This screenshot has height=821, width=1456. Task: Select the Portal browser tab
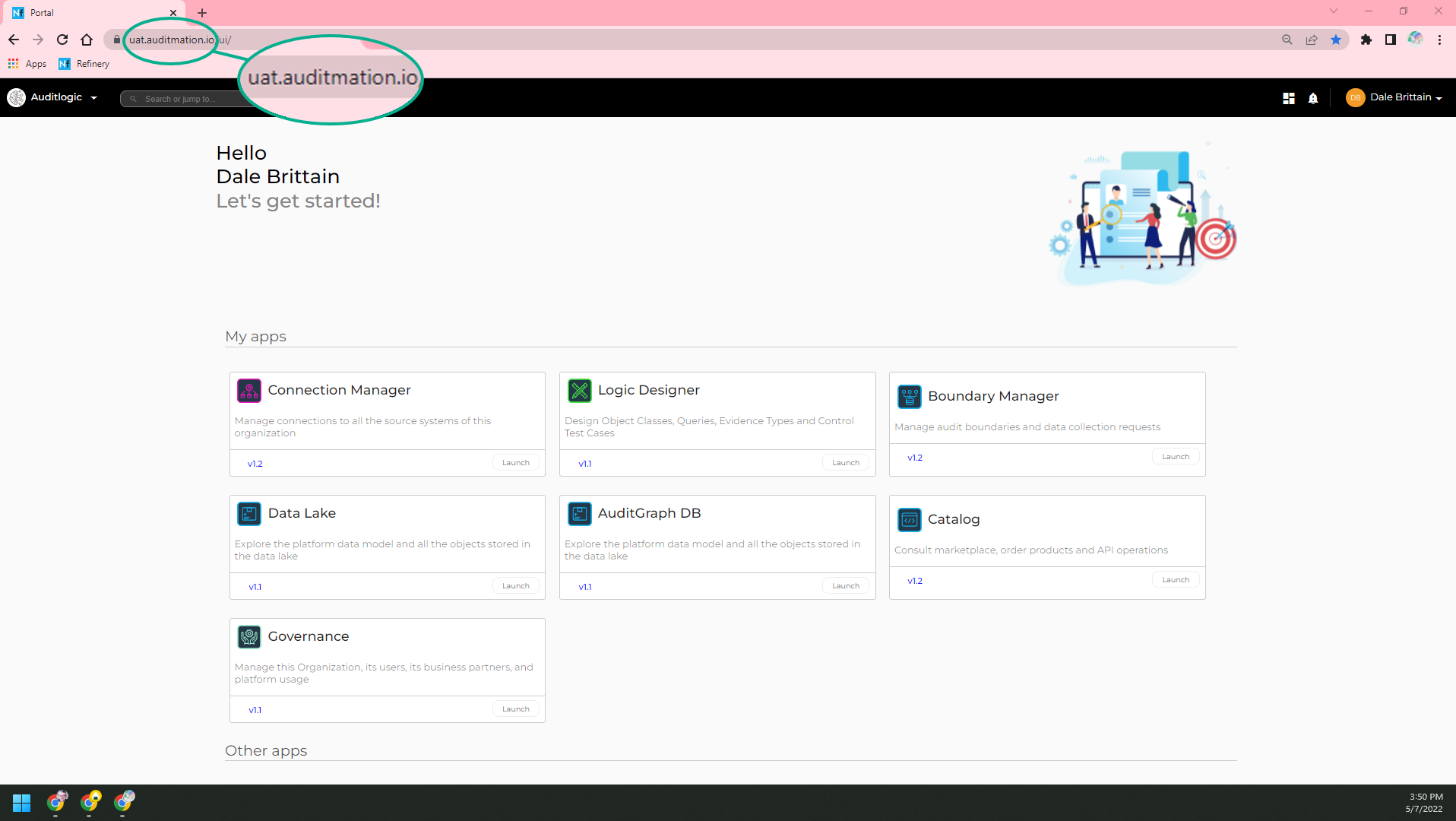91,13
